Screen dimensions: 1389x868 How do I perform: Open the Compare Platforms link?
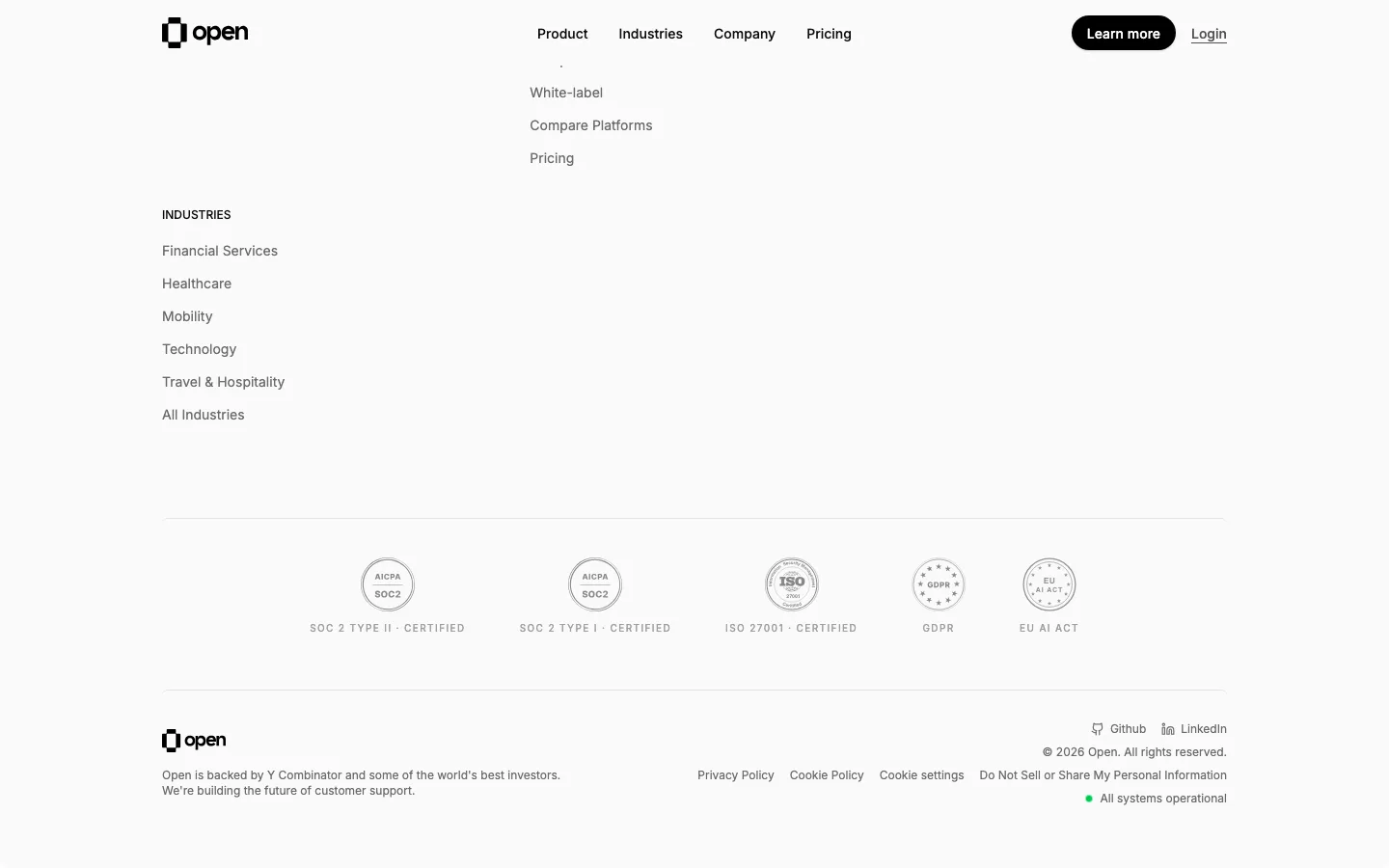(591, 125)
